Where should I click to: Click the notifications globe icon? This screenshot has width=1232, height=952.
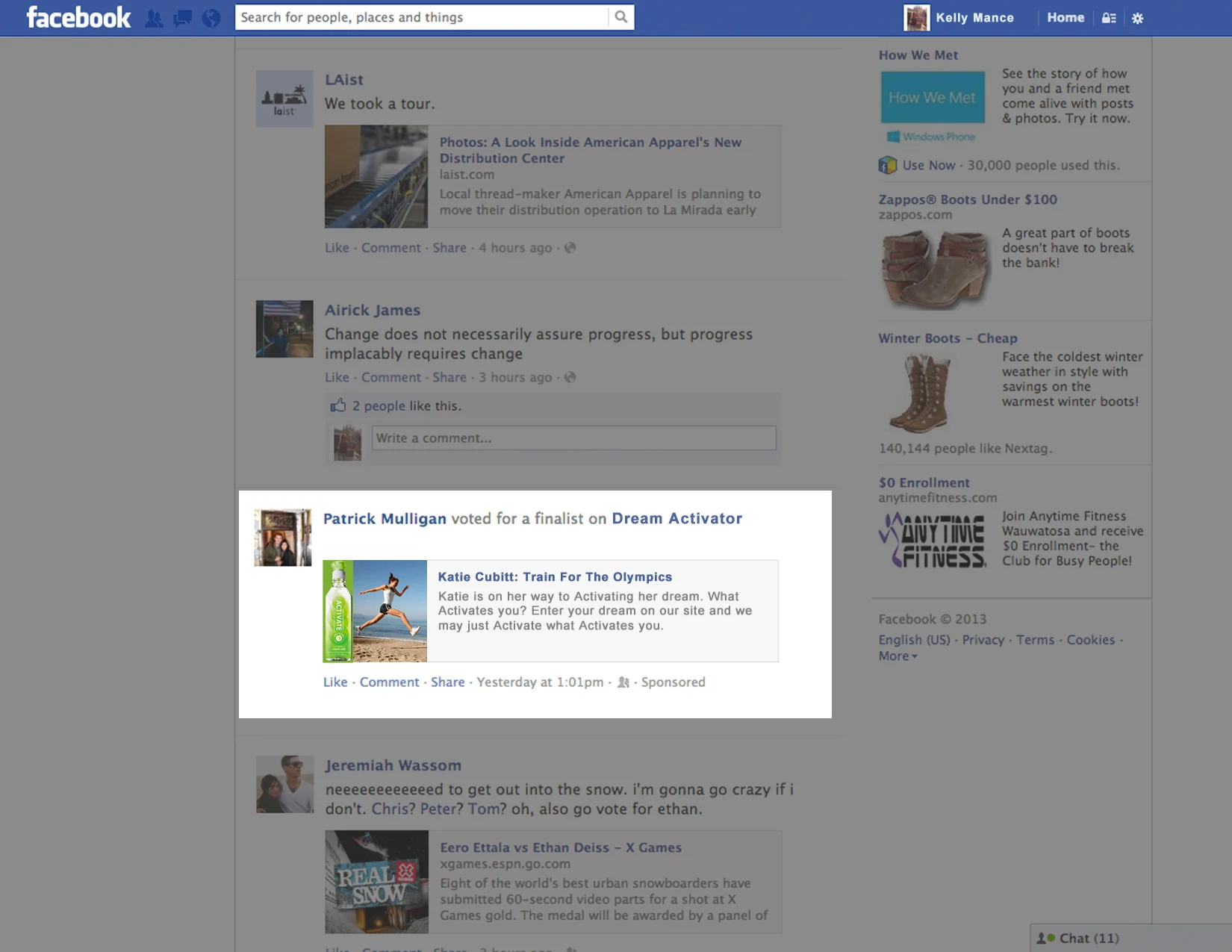[211, 17]
